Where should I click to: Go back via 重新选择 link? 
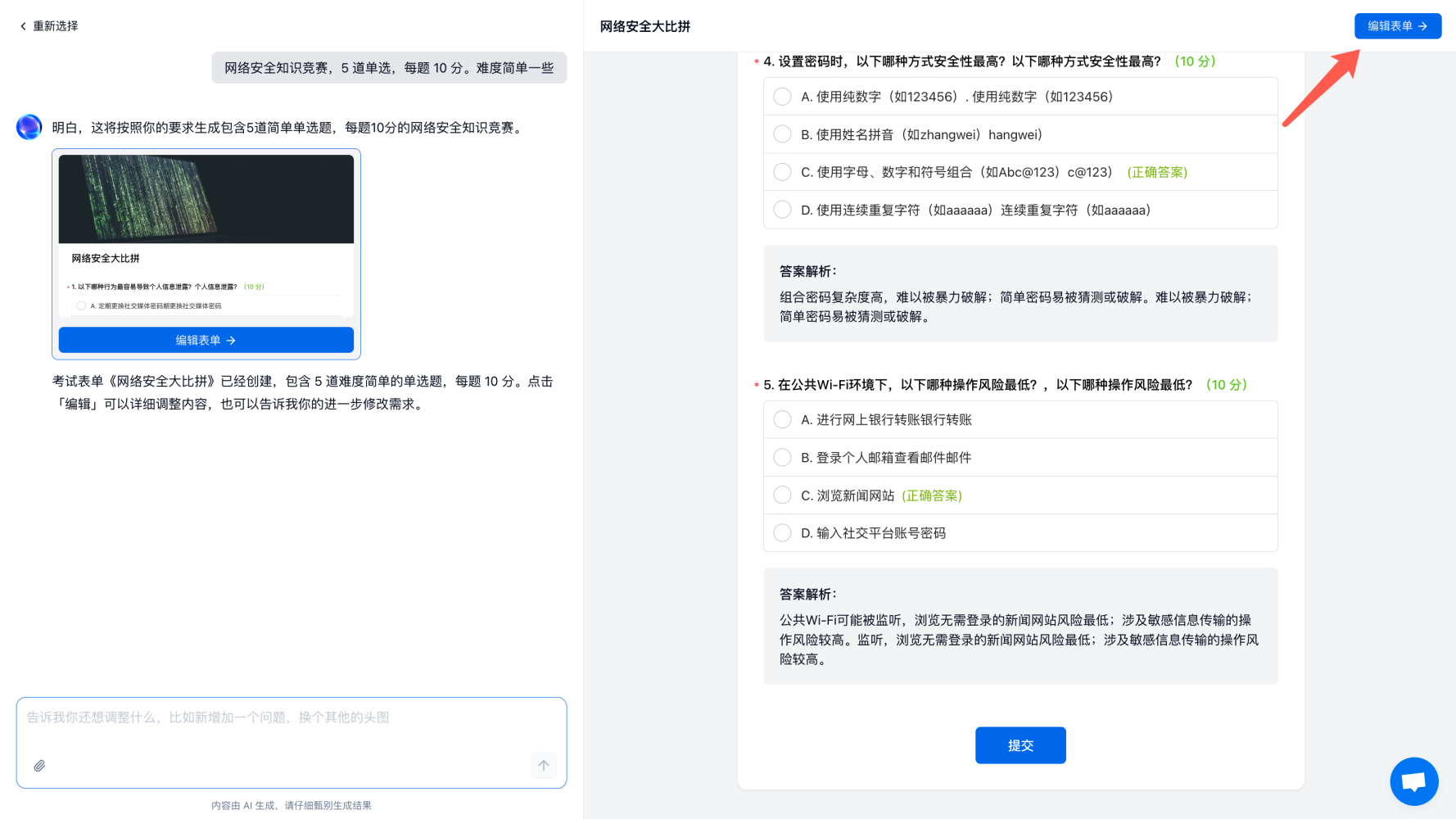coord(55,26)
